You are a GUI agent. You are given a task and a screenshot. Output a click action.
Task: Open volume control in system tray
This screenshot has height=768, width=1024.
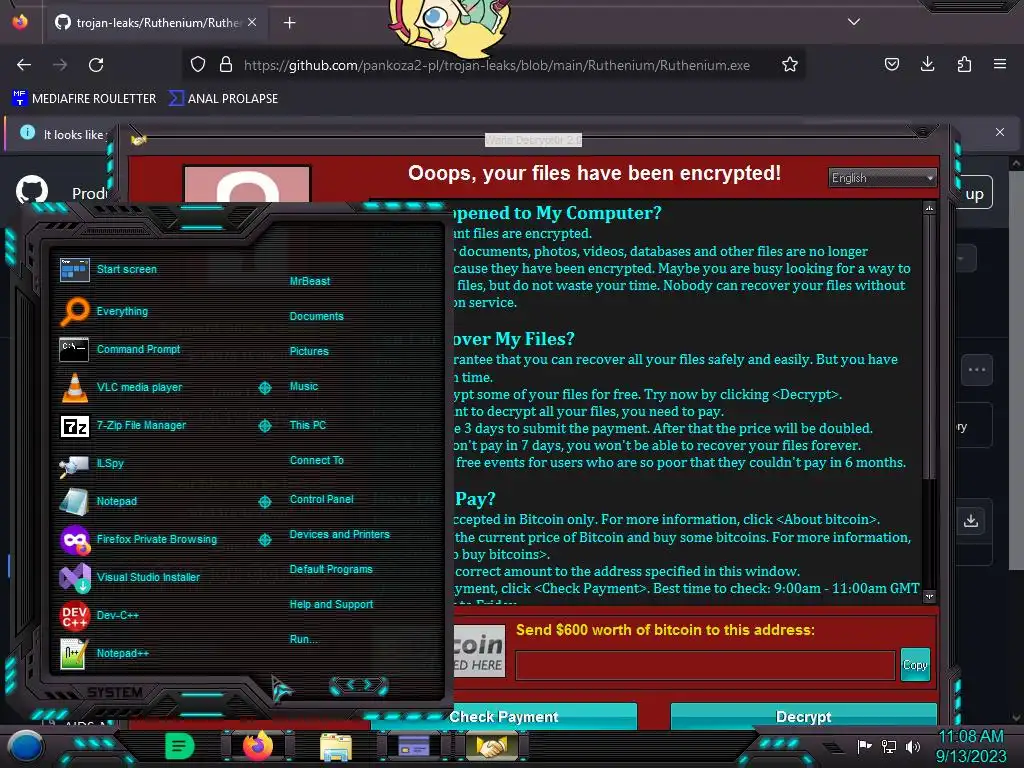pyautogui.click(x=913, y=746)
